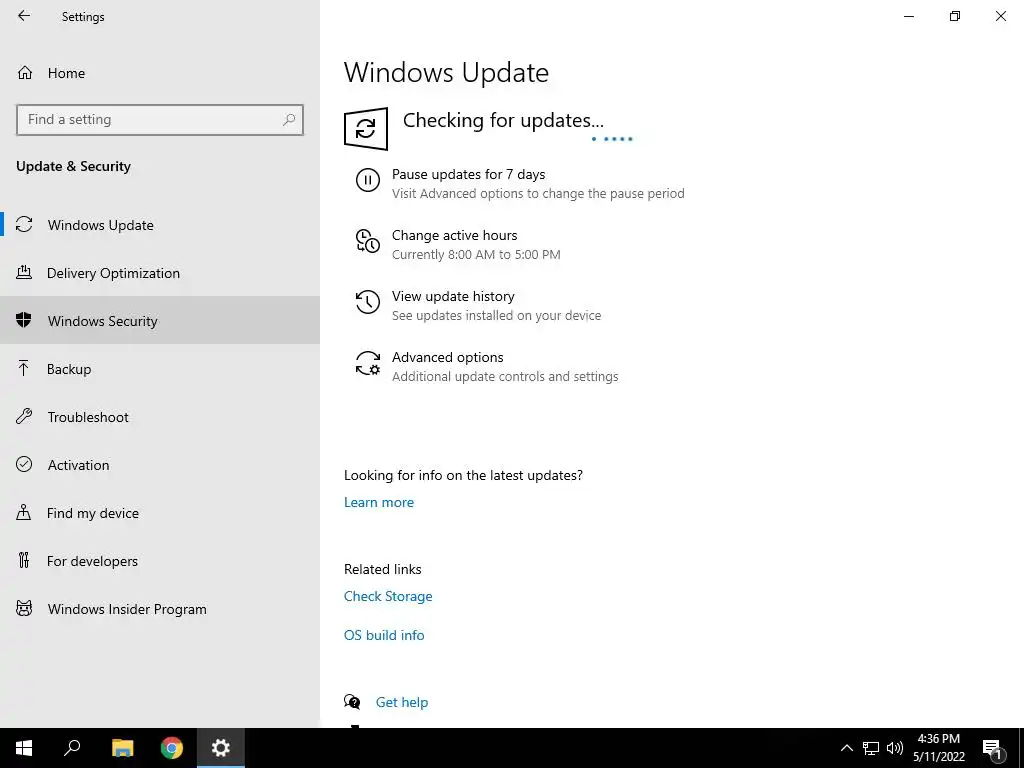Click 'Looking for info on the latest updates?'
1024x768 pixels.
click(463, 475)
